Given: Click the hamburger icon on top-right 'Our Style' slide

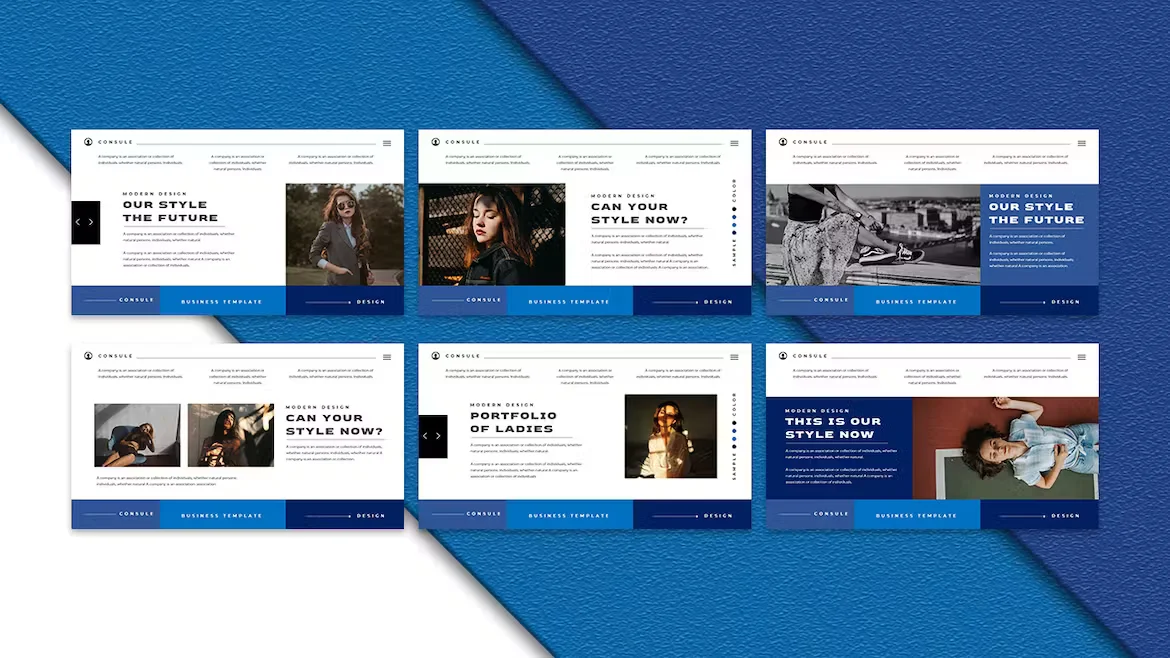Looking at the screenshot, I should pos(1082,142).
